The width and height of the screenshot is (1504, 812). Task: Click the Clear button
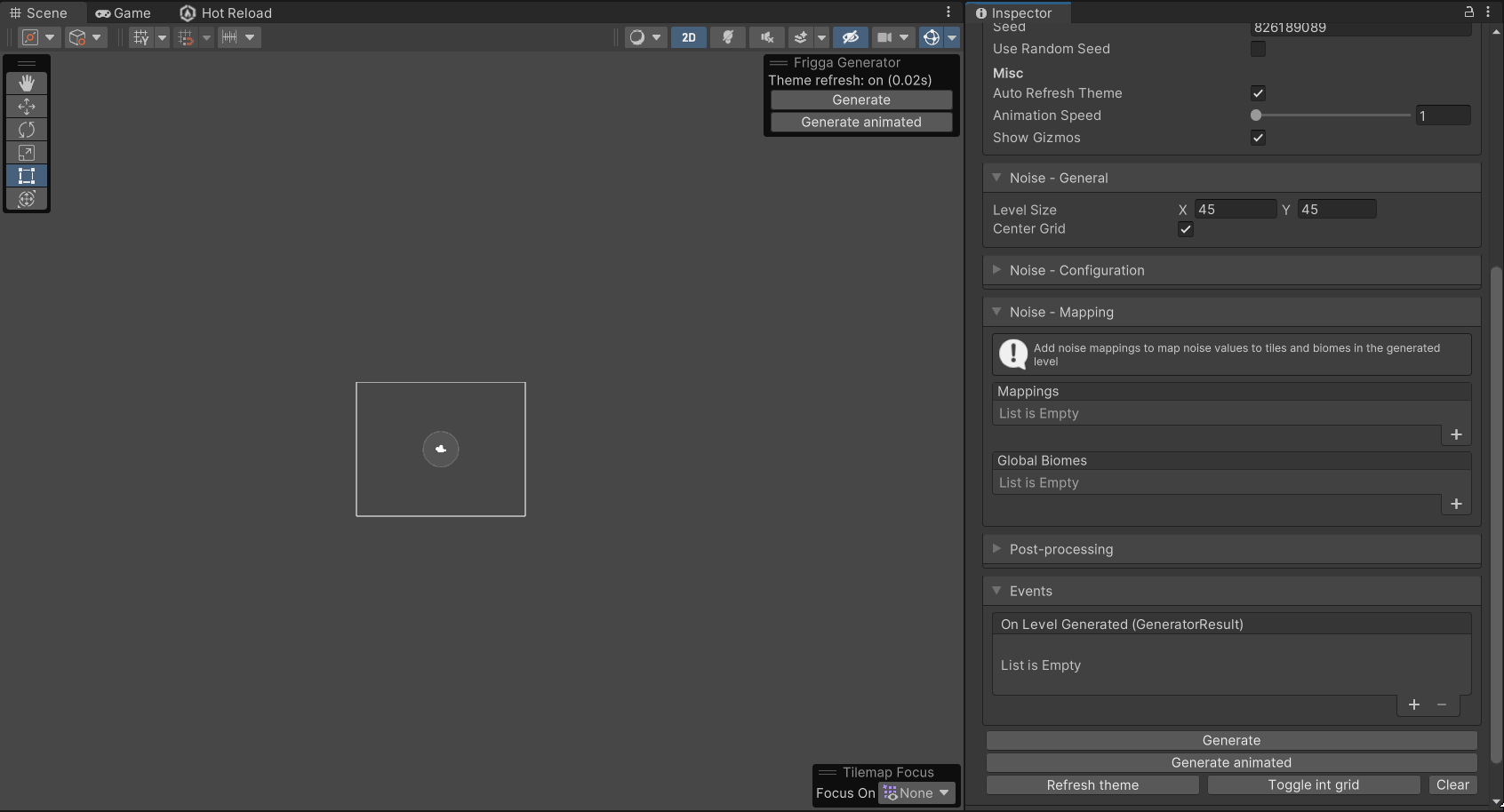coord(1452,784)
